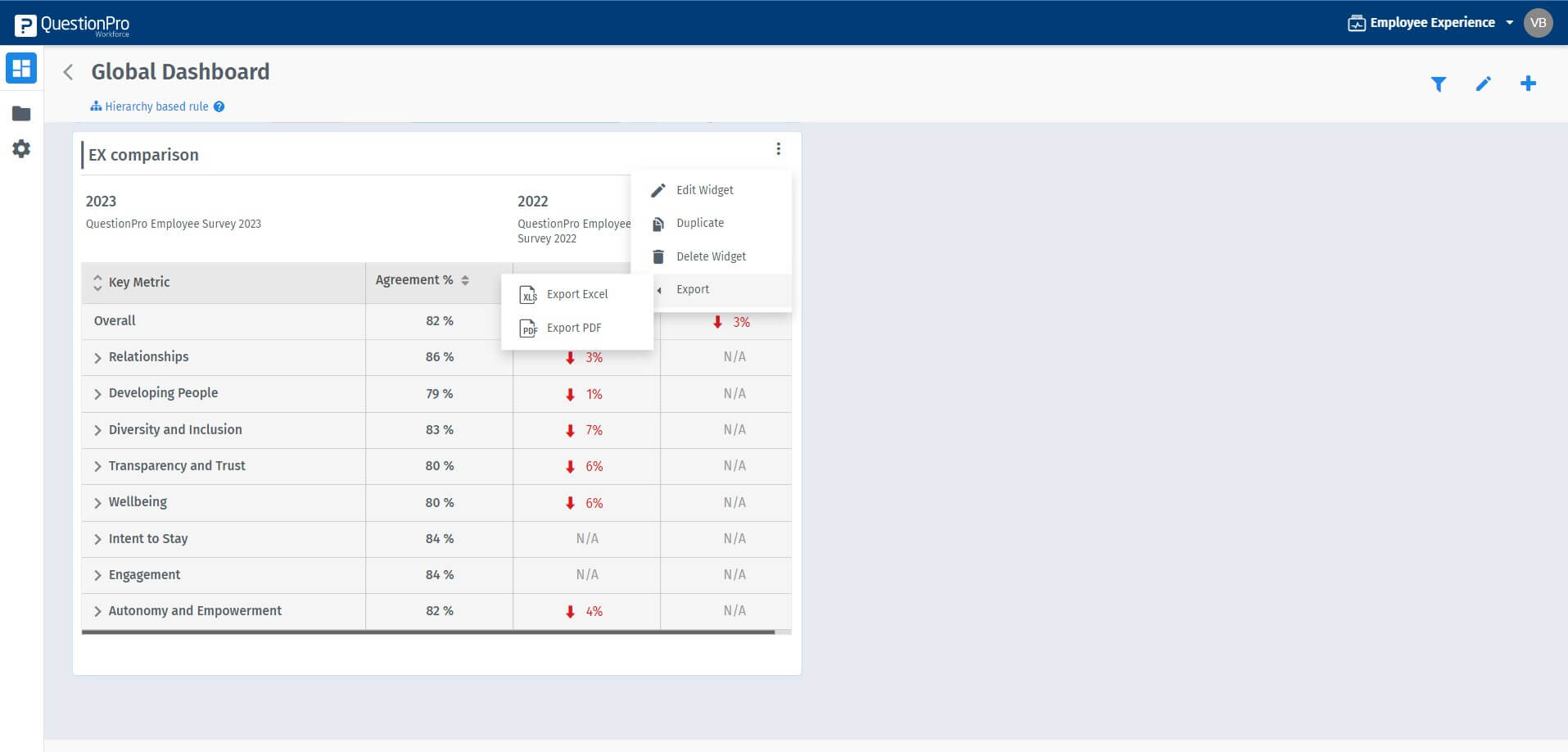The width and height of the screenshot is (1568, 752).
Task: Select the edit dashboard pencil icon
Action: pos(1483,84)
